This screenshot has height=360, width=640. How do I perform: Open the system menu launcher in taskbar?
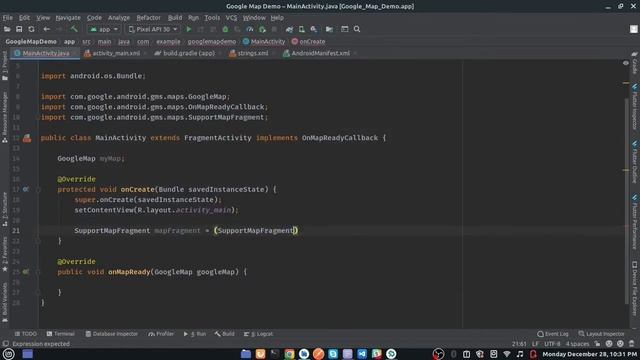[9, 354]
